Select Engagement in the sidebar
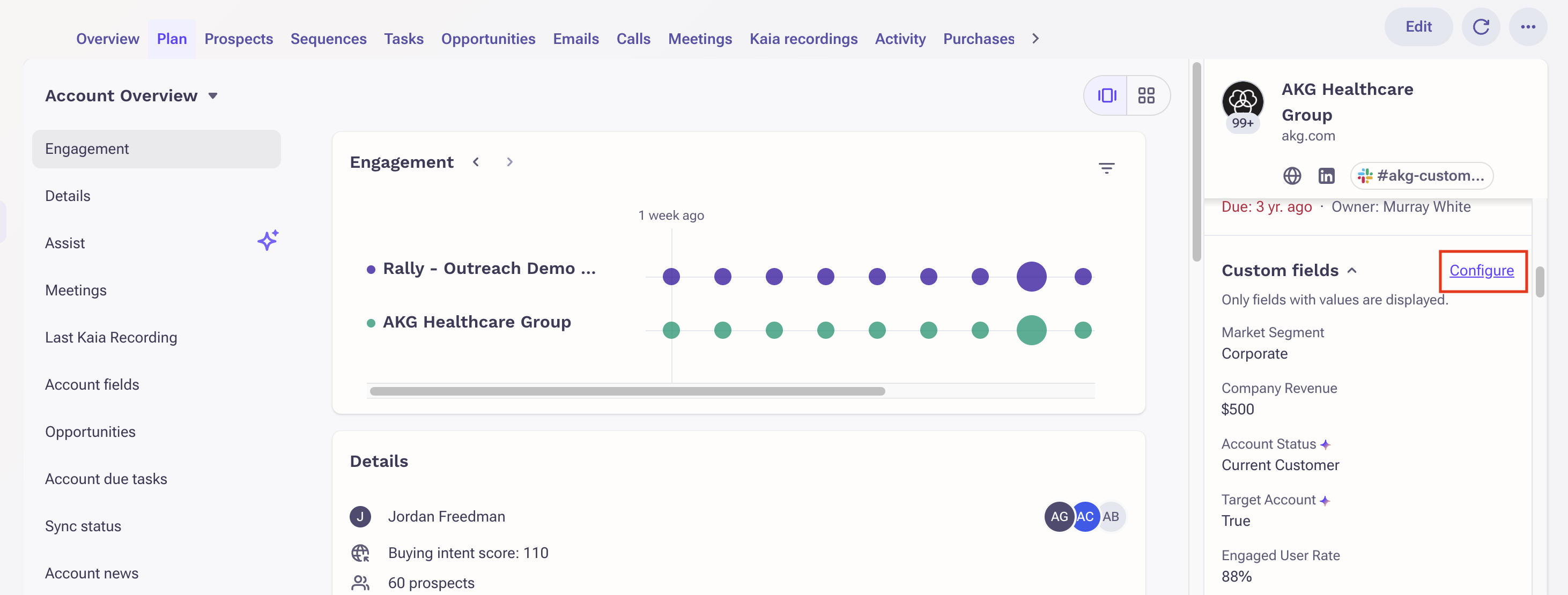The image size is (1568, 595). coord(157,149)
